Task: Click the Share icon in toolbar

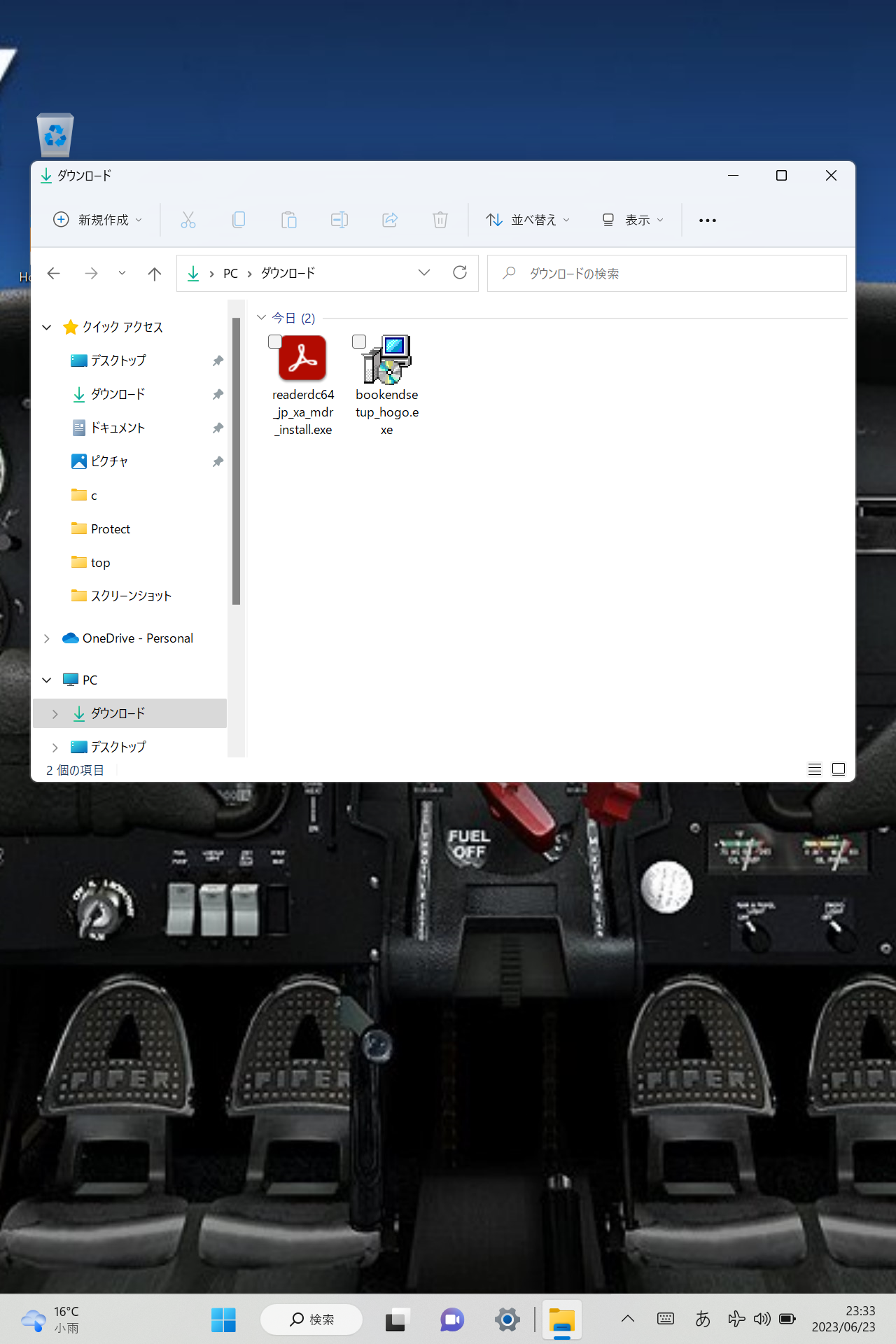Action: tap(390, 220)
